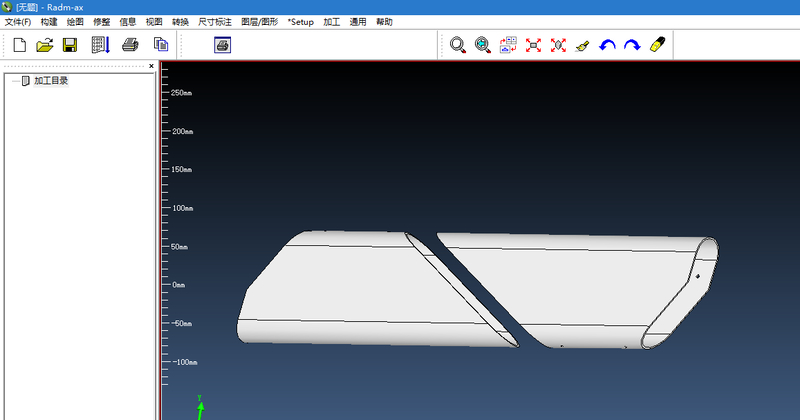Click the yellow highlighter icon
This screenshot has height=420, width=800.
[x=657, y=45]
